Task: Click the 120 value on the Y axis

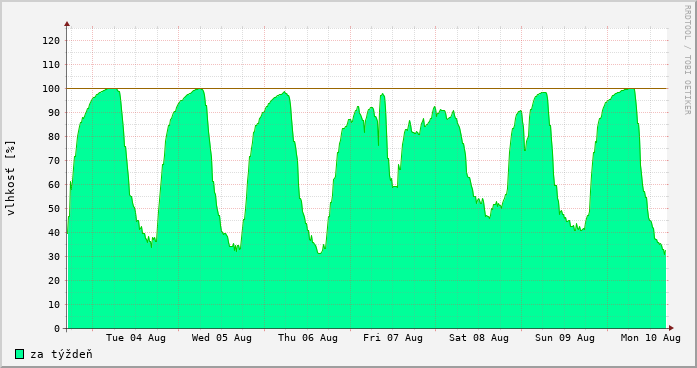Action: coord(51,40)
